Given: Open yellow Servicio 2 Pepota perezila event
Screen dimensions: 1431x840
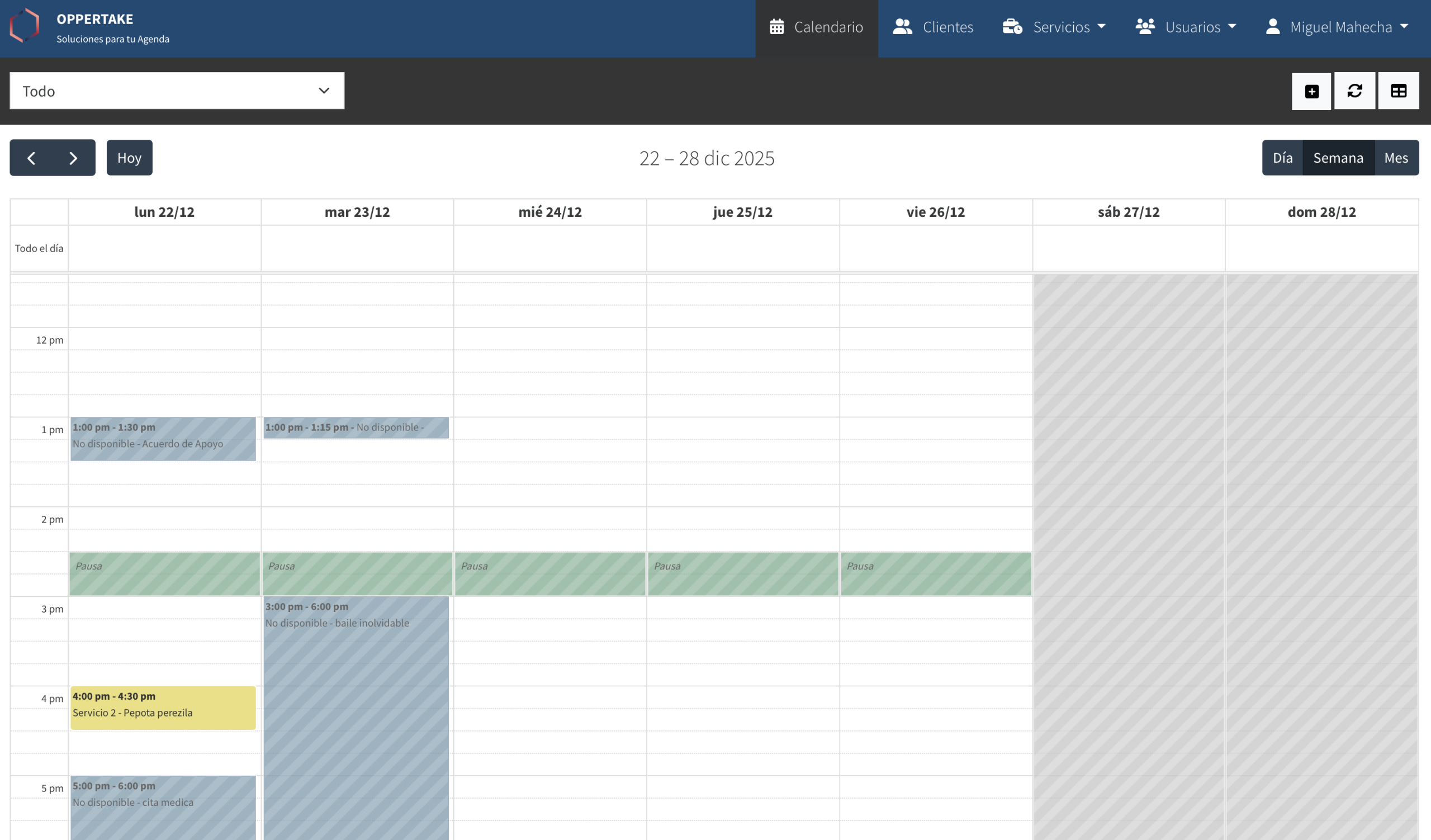Looking at the screenshot, I should coord(163,708).
